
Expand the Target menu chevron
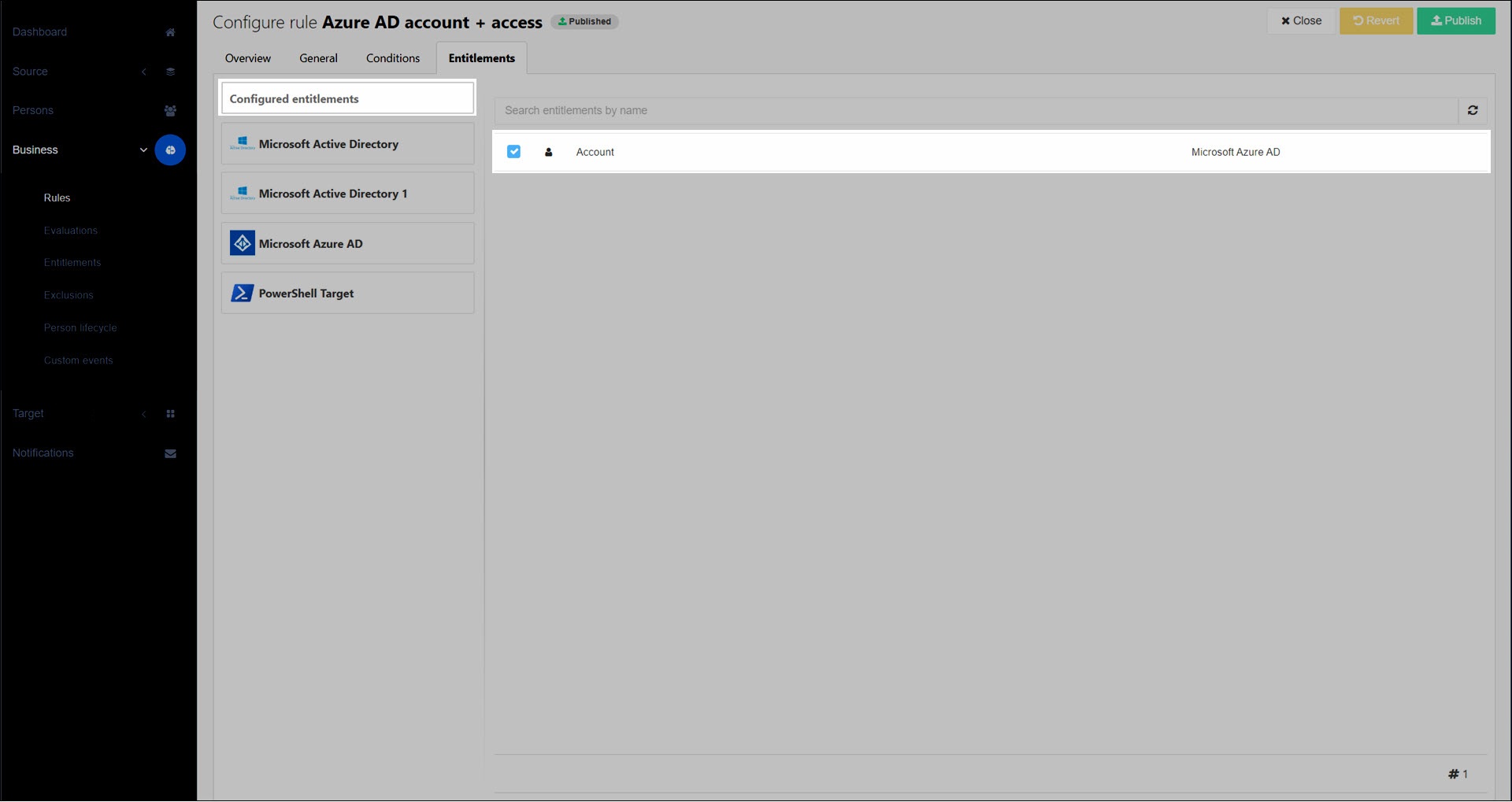click(x=144, y=414)
